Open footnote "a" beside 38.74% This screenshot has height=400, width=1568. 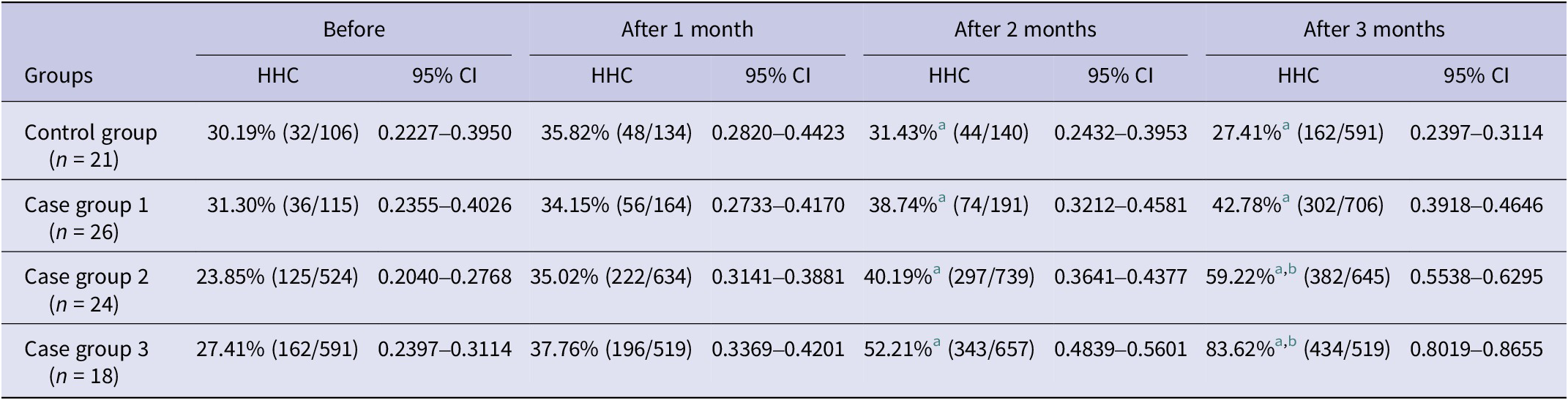click(x=941, y=199)
